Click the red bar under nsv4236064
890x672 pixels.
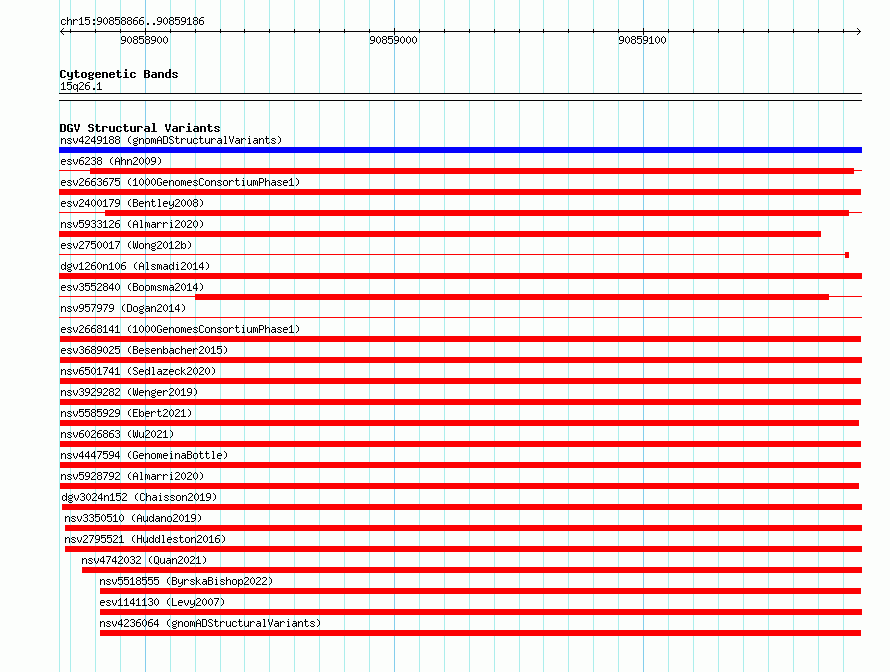point(480,633)
